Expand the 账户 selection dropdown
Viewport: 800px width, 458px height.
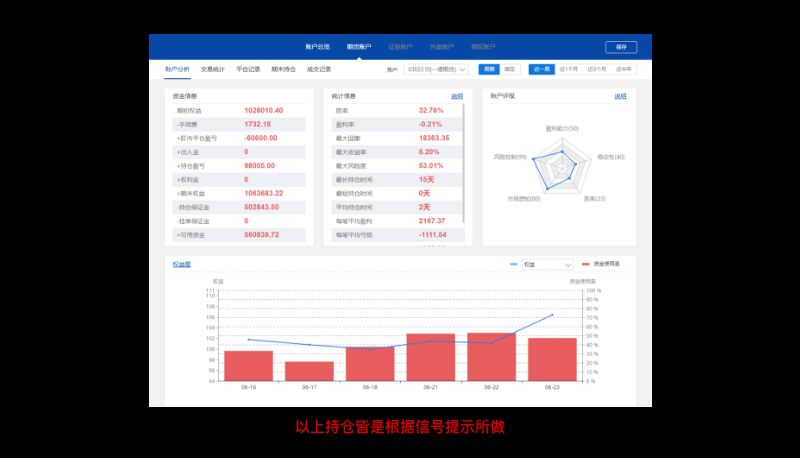pyautogui.click(x=437, y=70)
